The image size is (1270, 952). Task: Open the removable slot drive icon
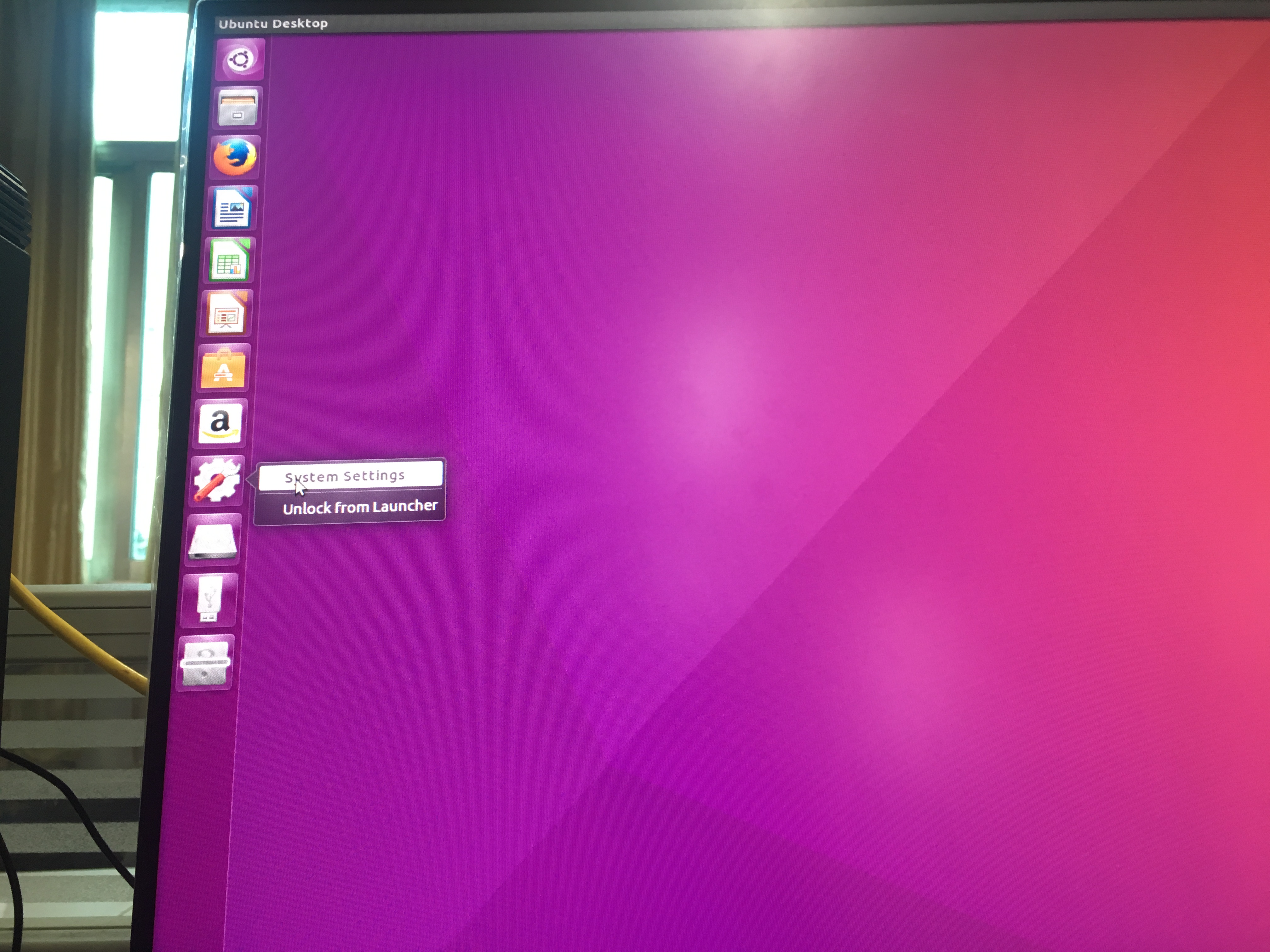pyautogui.click(x=206, y=663)
